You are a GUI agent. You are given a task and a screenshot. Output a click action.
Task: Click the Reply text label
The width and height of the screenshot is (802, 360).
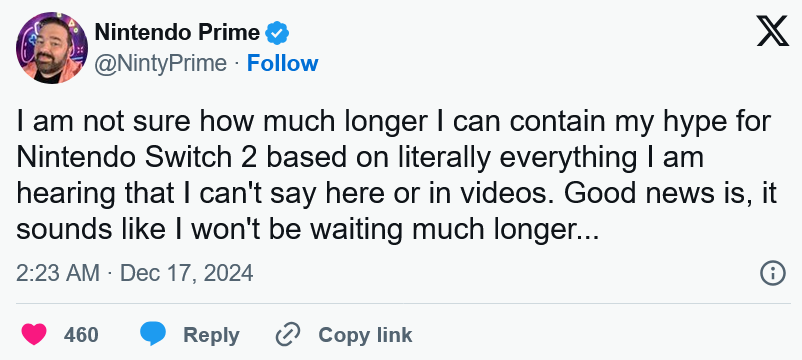coord(211,335)
